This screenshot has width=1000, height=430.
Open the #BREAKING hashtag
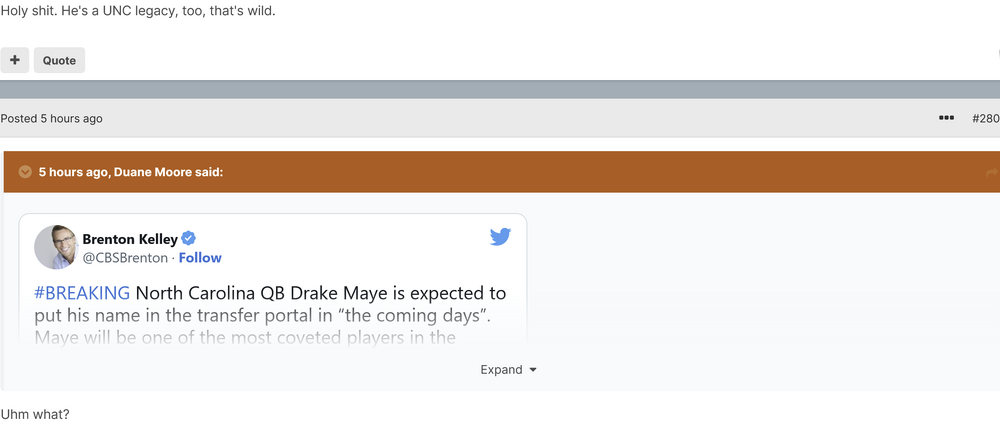tap(82, 293)
